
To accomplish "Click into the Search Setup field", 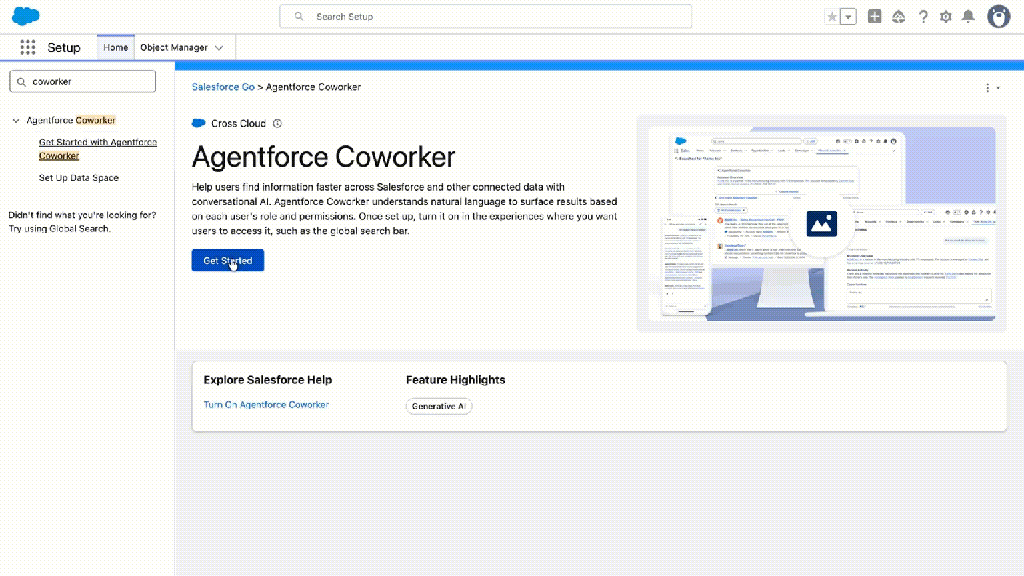I will click(485, 16).
